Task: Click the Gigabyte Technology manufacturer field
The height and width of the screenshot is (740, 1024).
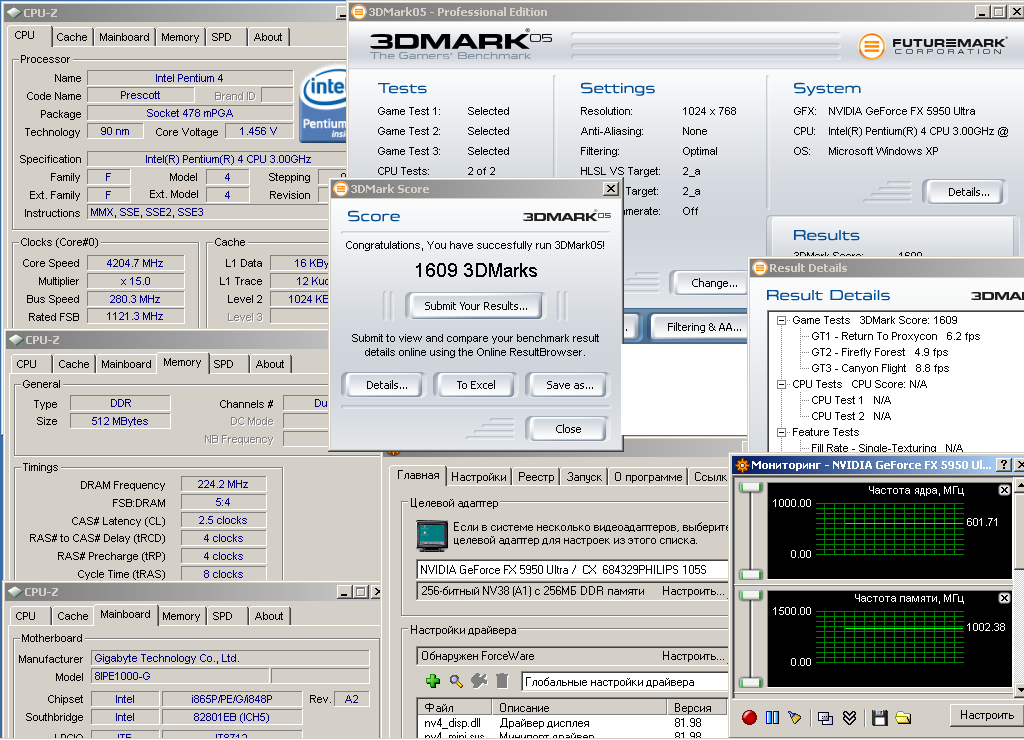Action: pos(230,658)
